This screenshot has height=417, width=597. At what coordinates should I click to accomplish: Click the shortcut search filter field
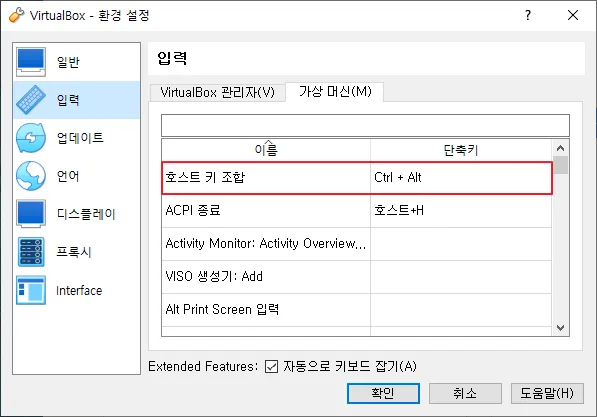click(x=365, y=125)
